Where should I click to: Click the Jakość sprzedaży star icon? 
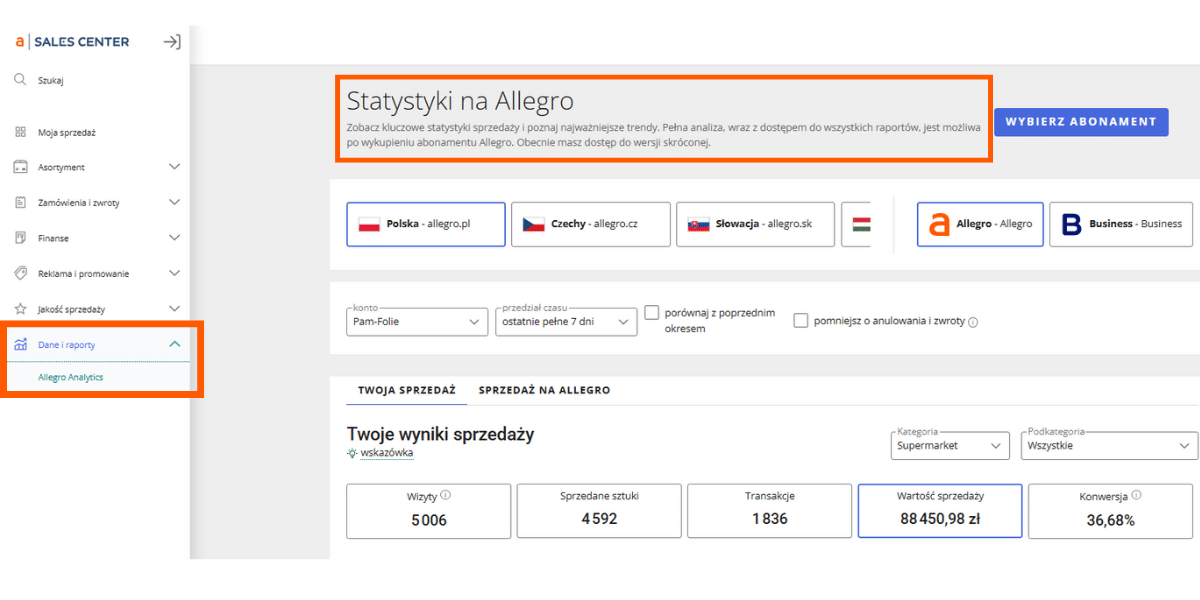[20, 309]
